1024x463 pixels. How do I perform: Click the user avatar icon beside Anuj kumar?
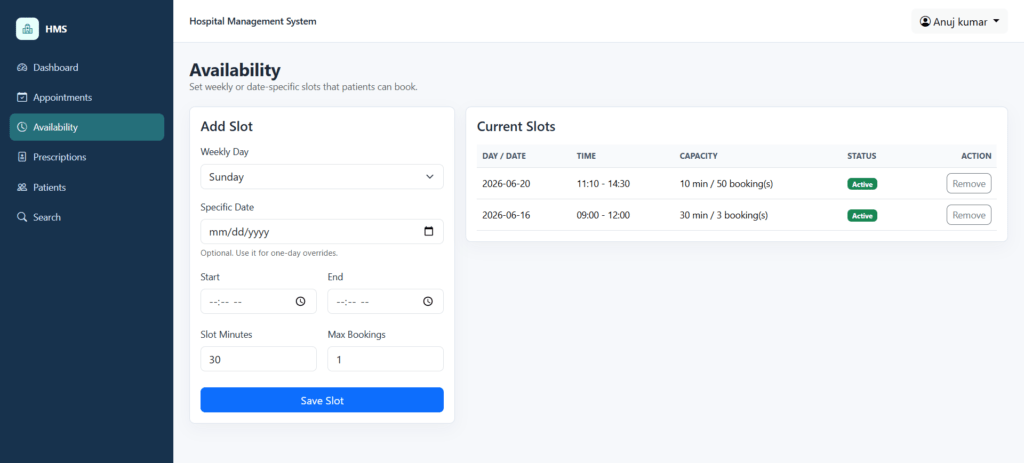(x=925, y=22)
